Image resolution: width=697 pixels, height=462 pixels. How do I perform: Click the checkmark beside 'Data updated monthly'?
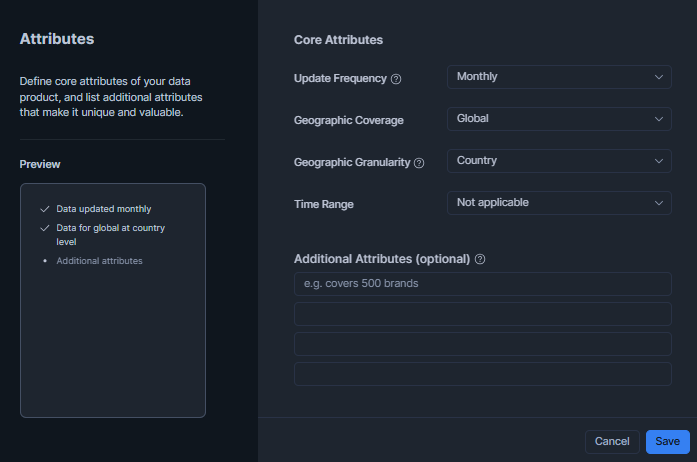44,209
